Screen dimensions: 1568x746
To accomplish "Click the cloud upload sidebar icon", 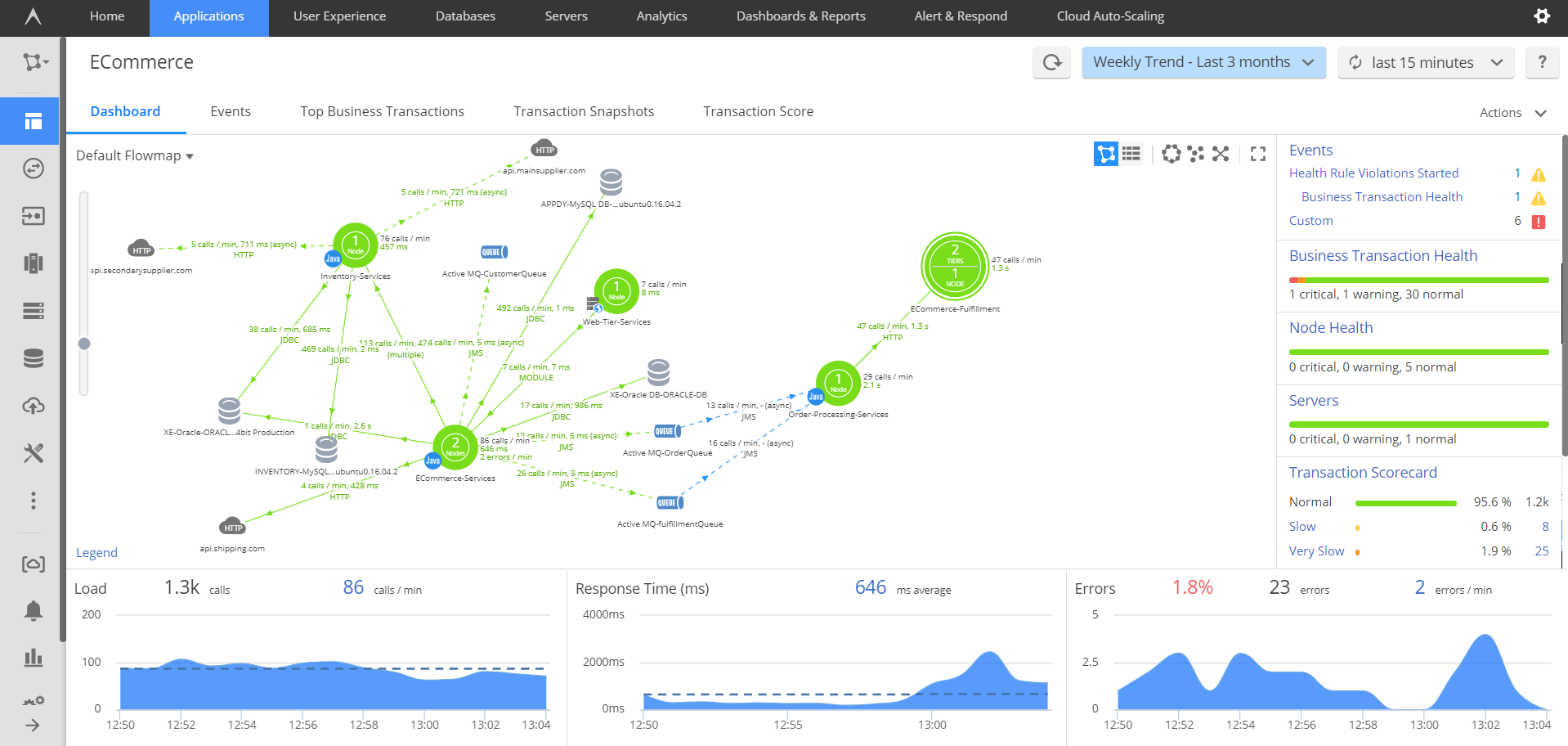I will coord(33,406).
